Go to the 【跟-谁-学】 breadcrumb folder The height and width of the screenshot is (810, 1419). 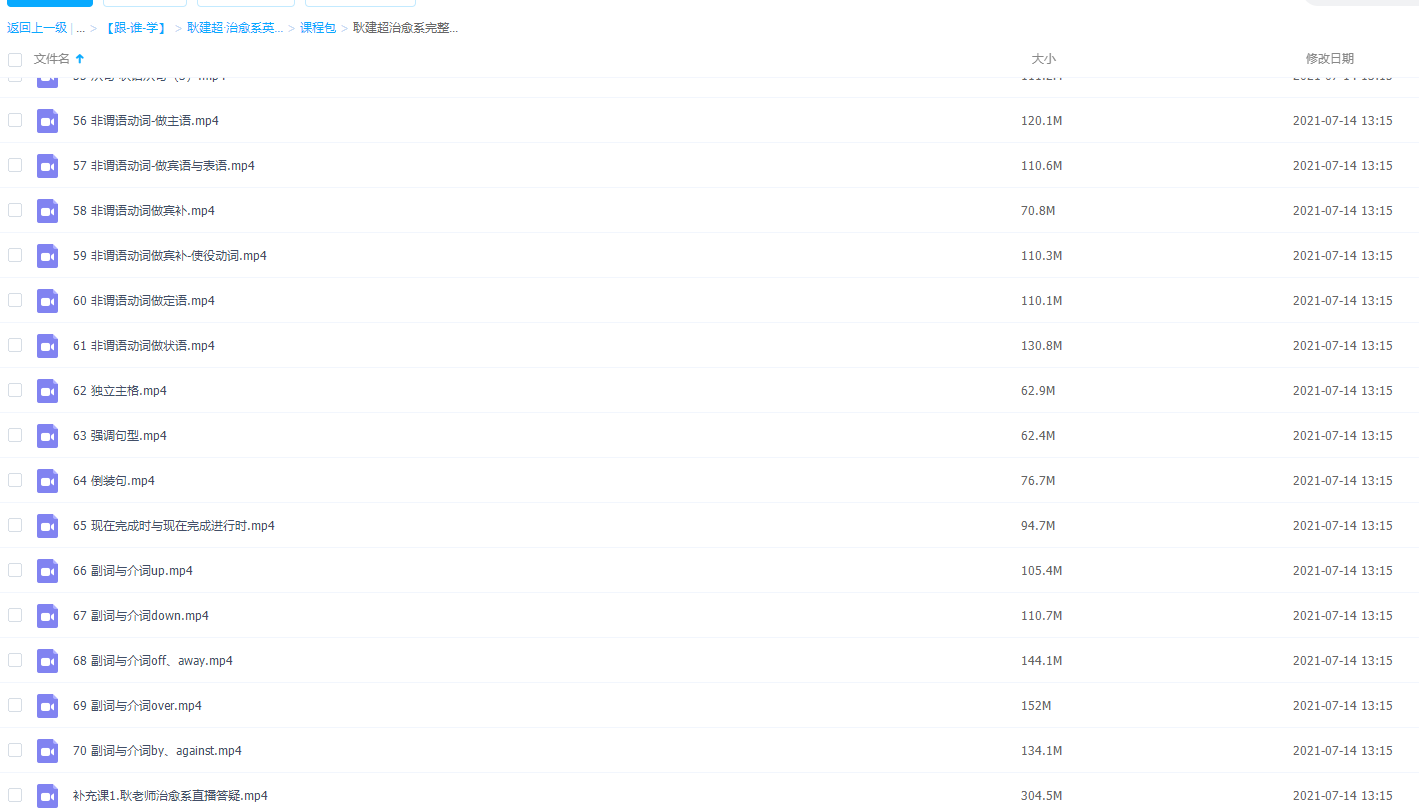(136, 28)
